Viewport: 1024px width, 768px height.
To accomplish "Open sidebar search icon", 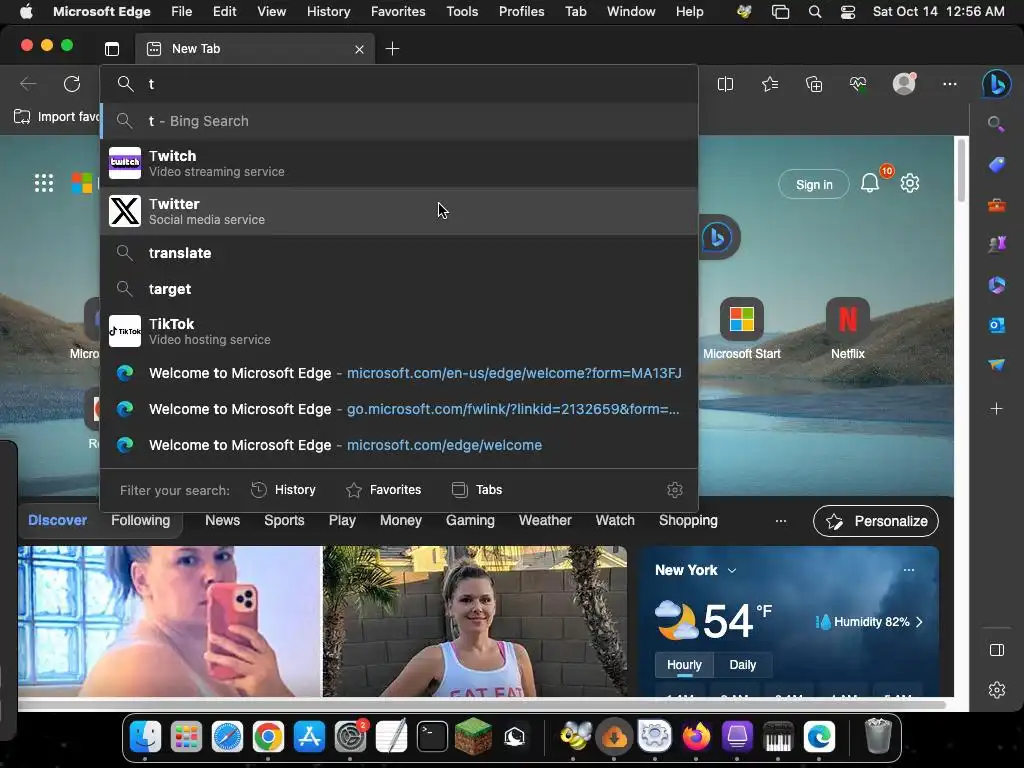I will [x=996, y=124].
